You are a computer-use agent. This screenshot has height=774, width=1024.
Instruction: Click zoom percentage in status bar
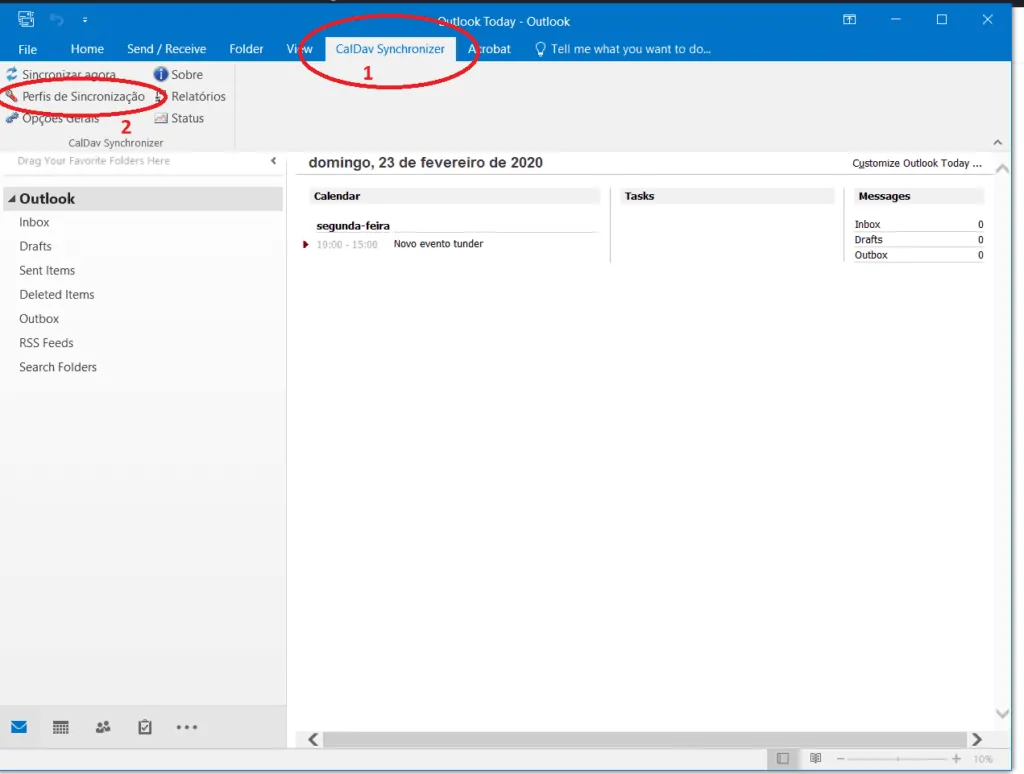point(983,759)
